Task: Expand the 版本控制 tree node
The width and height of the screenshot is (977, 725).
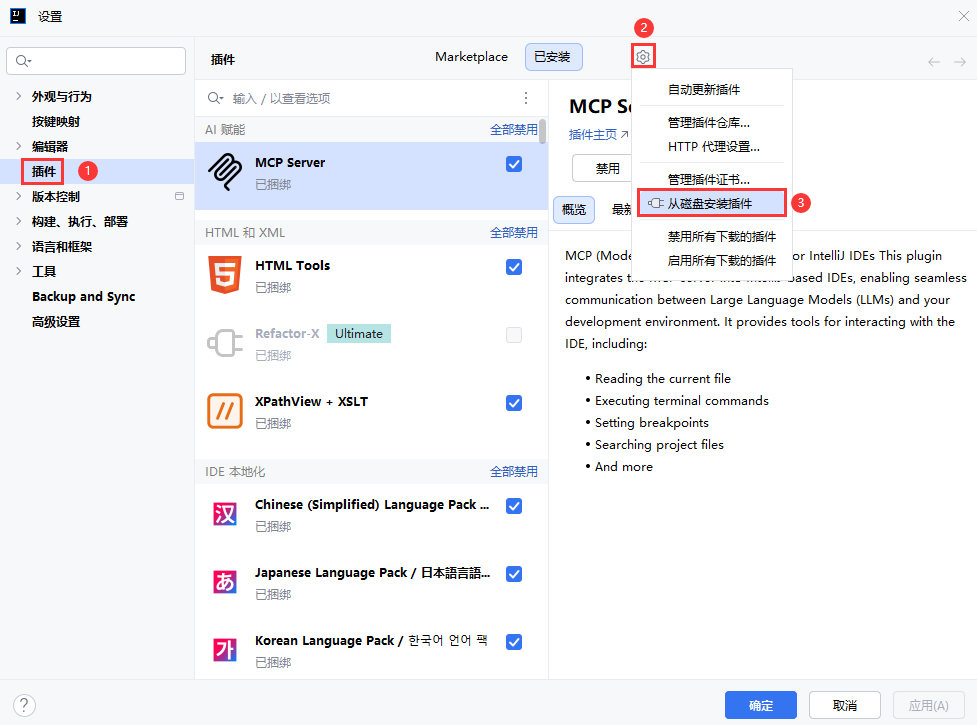Action: point(19,196)
